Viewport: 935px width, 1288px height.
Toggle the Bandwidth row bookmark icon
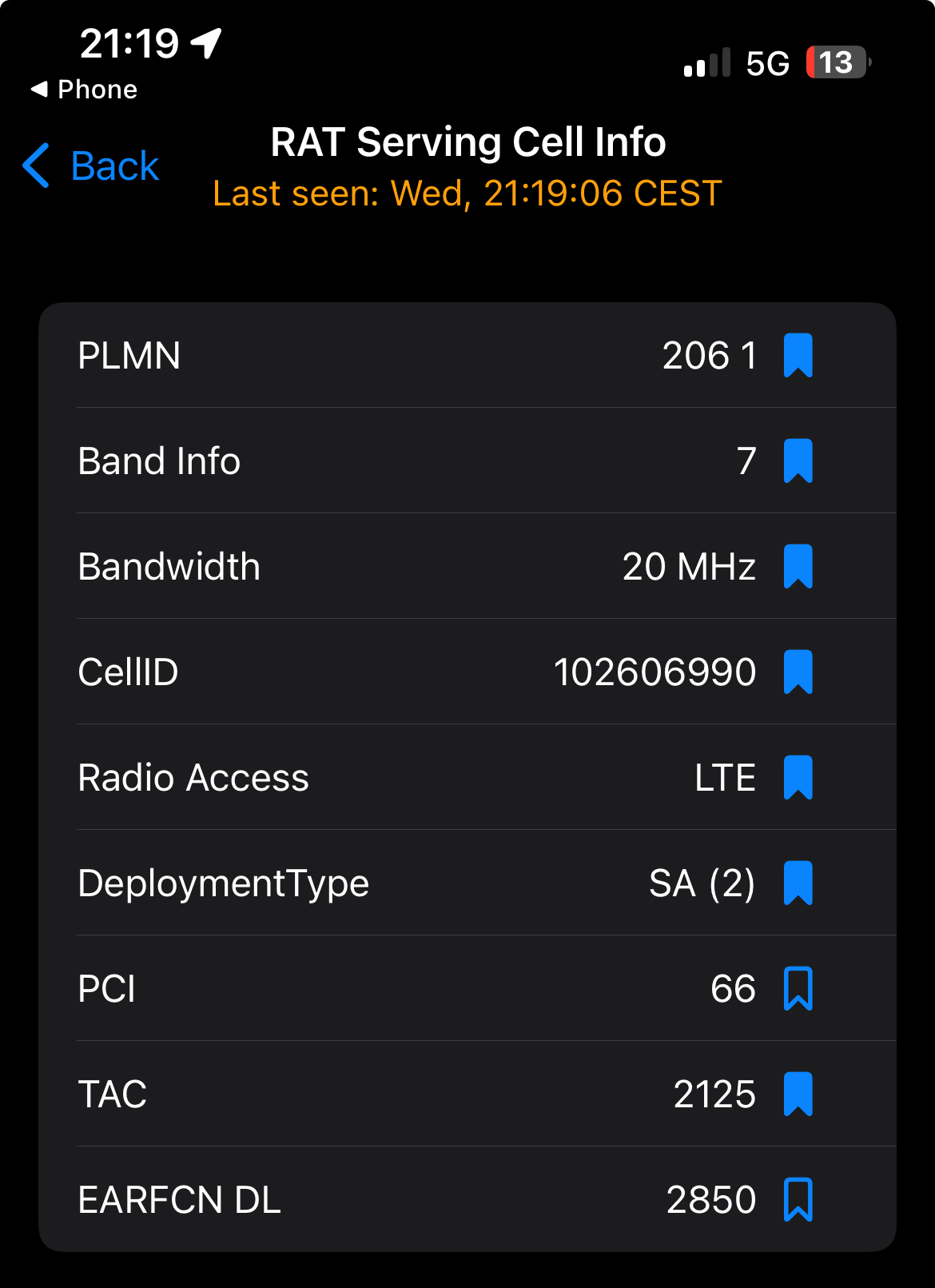pyautogui.click(x=798, y=566)
